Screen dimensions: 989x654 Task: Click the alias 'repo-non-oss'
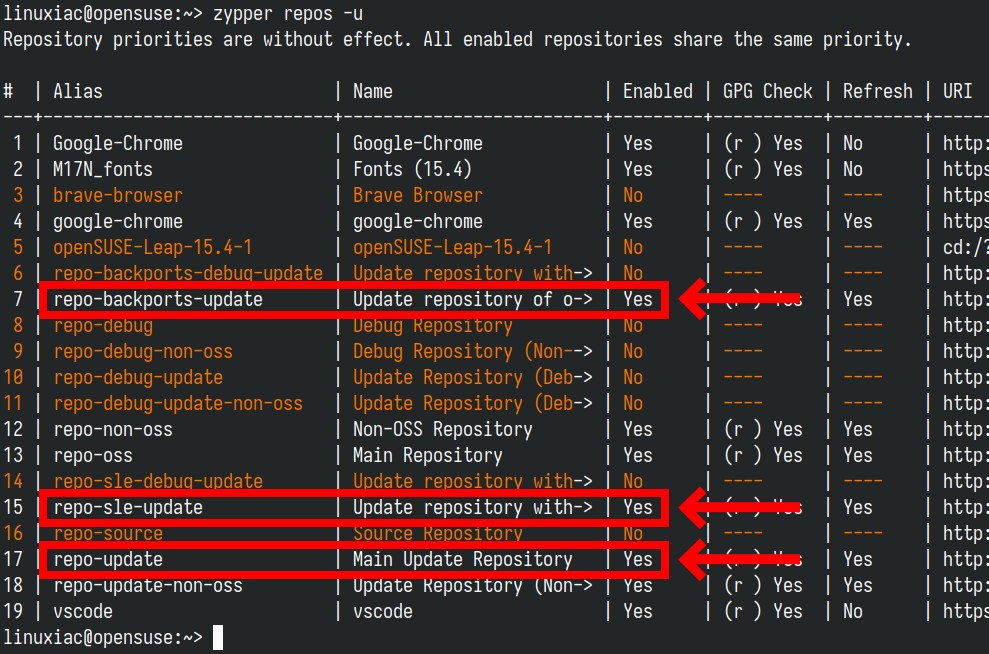[x=112, y=429]
